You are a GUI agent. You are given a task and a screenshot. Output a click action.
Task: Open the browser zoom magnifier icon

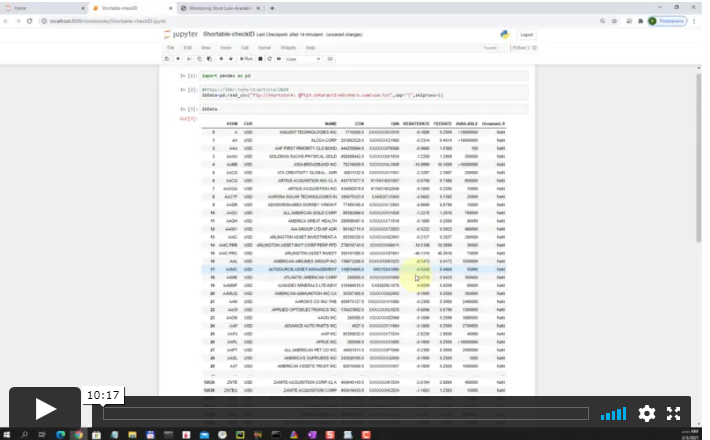pyautogui.click(x=602, y=21)
